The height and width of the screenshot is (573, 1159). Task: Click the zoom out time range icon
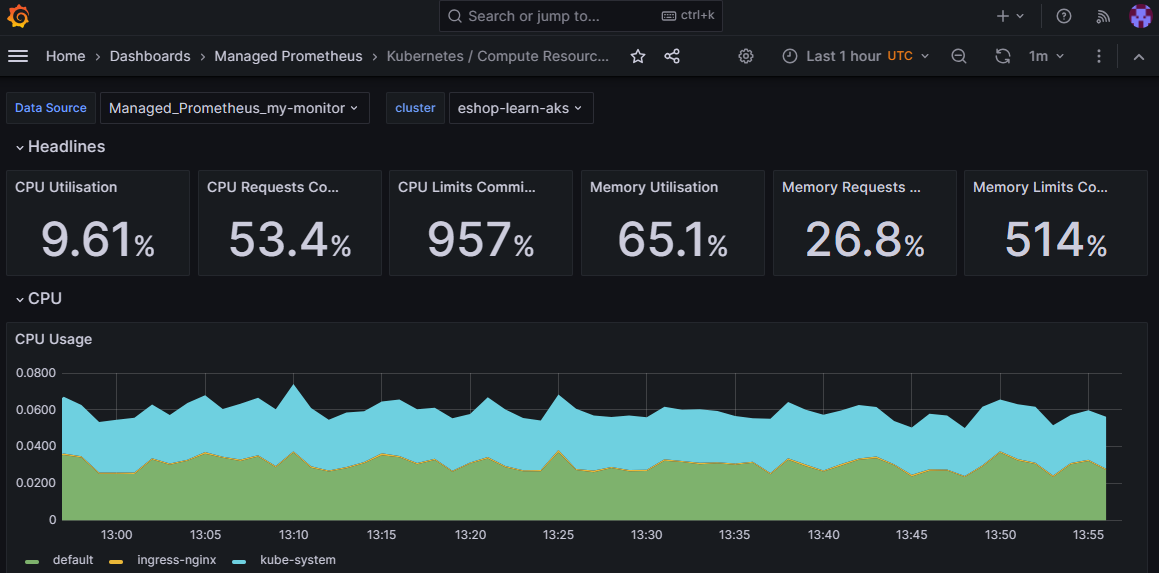(959, 56)
